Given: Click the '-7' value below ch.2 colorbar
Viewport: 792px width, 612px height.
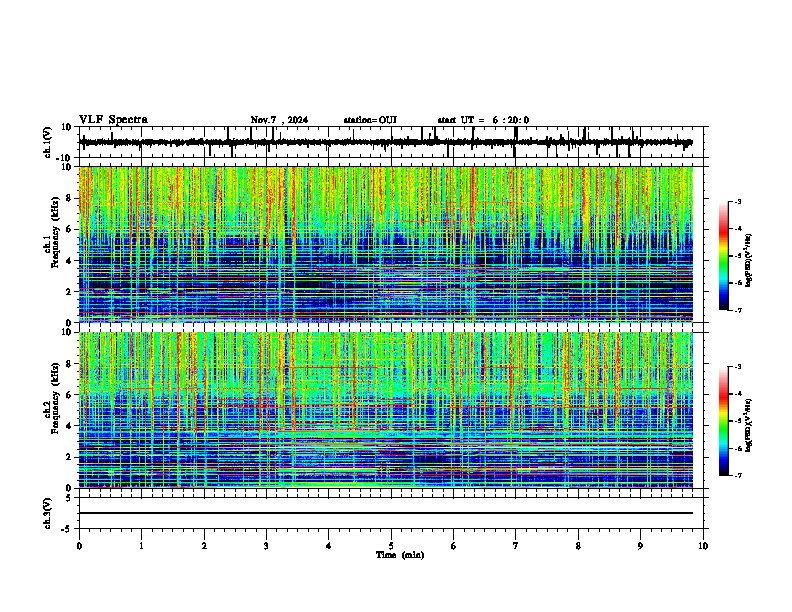Looking at the screenshot, I should pos(738,475).
